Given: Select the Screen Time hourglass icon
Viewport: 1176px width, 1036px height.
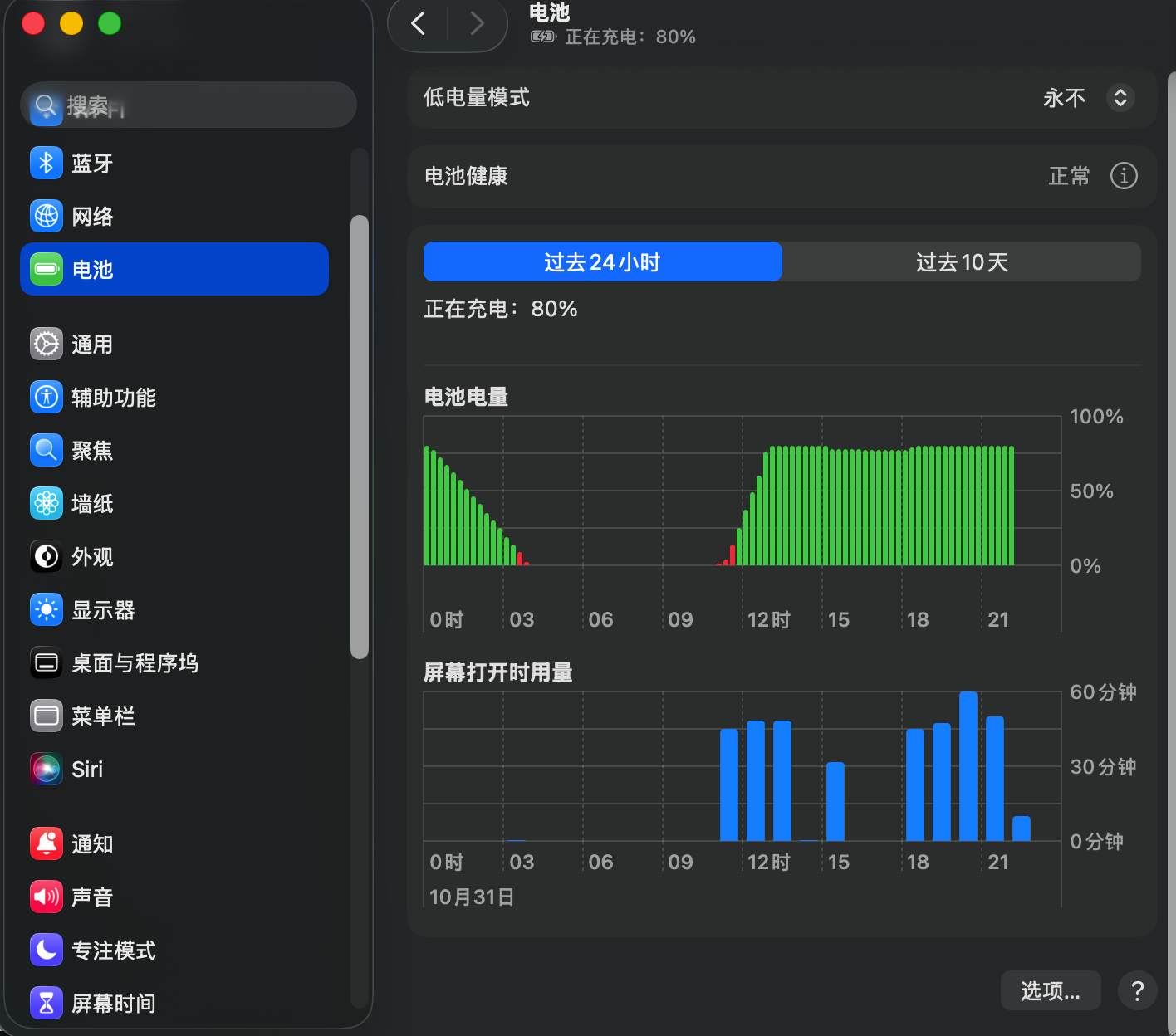Looking at the screenshot, I should click(x=47, y=1003).
